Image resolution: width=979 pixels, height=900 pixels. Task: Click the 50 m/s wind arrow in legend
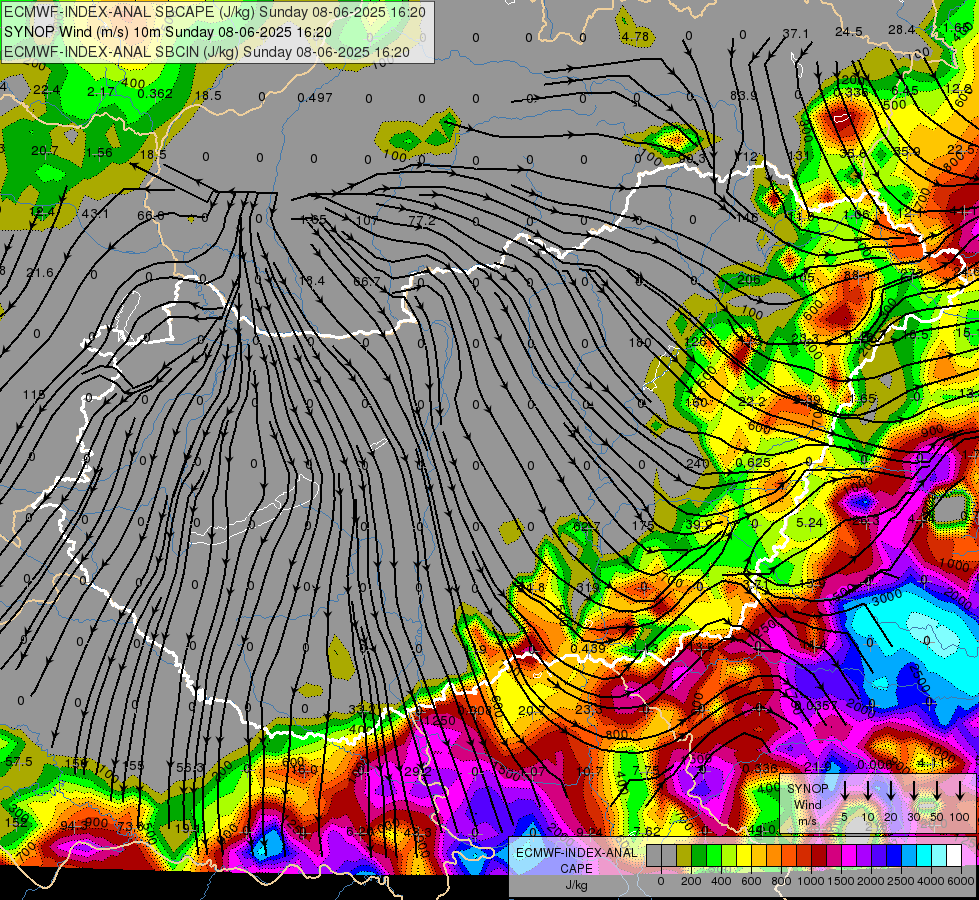(937, 791)
